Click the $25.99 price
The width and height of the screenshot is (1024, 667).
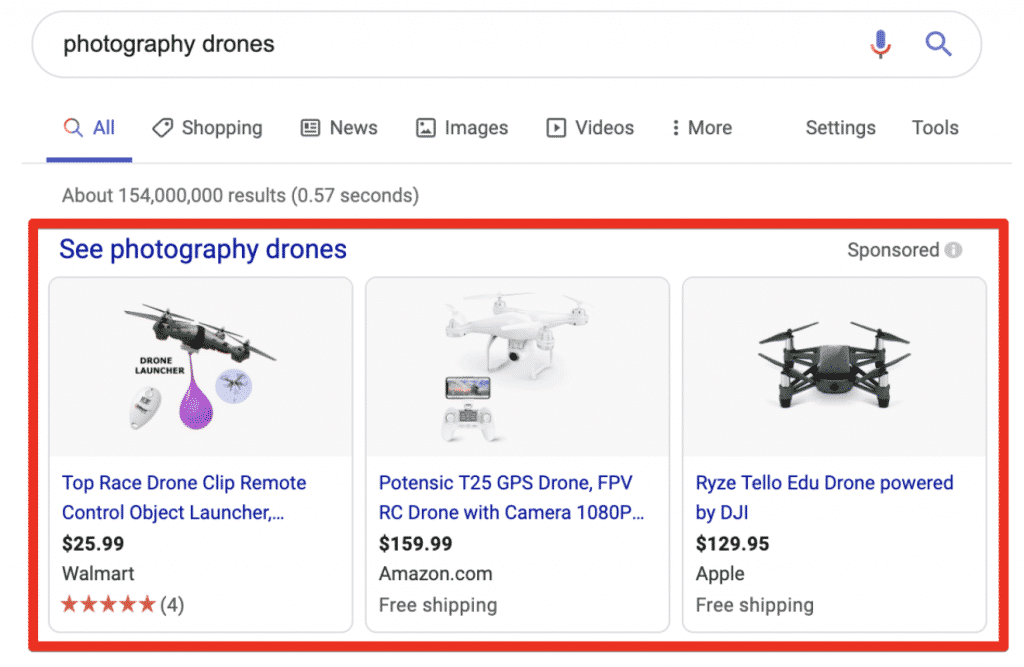93,544
